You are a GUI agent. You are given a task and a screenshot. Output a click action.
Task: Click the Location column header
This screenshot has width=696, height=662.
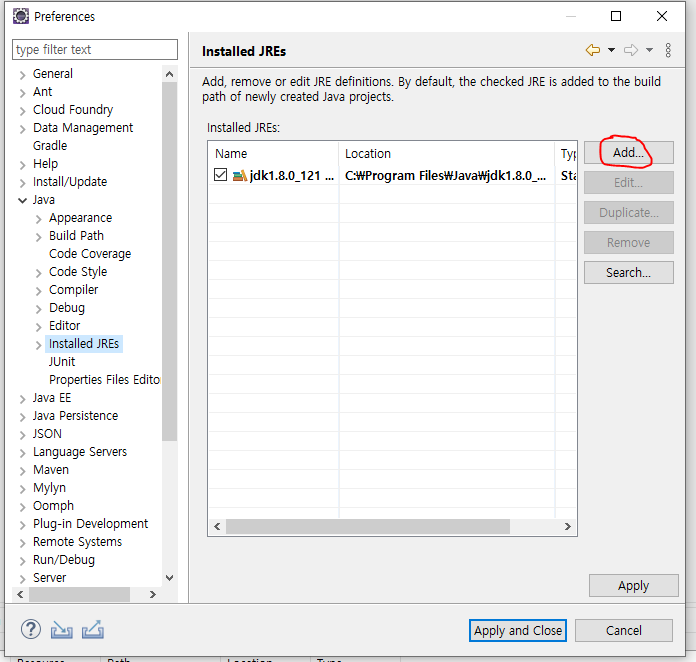point(447,153)
